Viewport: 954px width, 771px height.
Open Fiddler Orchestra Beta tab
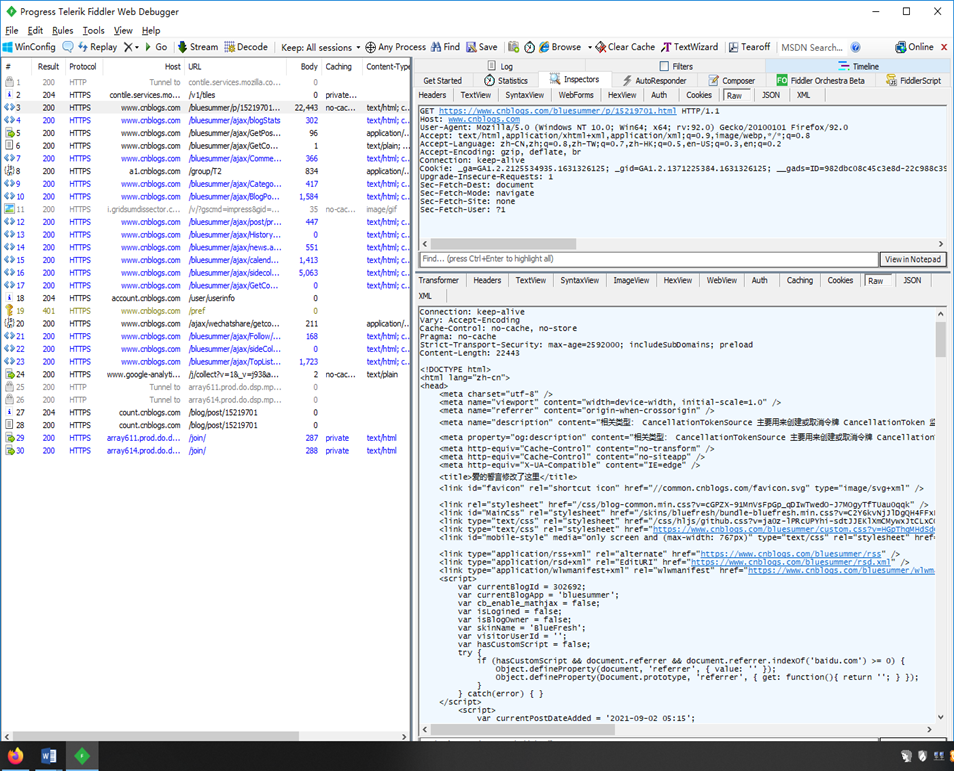point(821,80)
